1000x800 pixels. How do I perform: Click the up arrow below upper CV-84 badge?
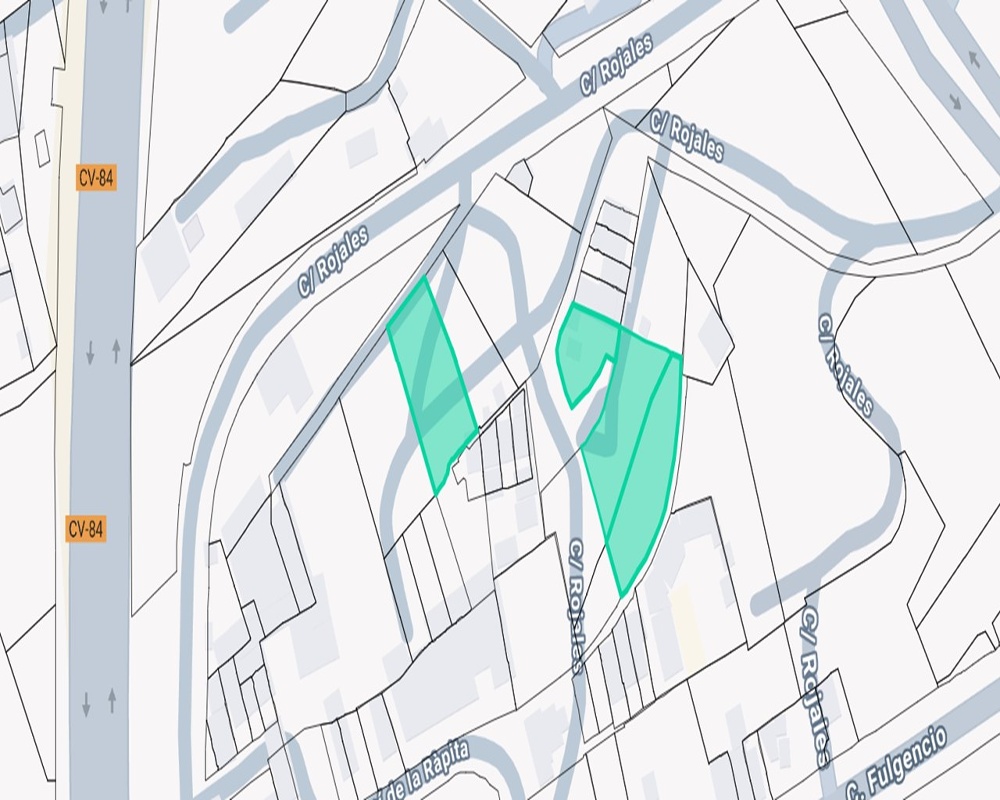pos(116,352)
